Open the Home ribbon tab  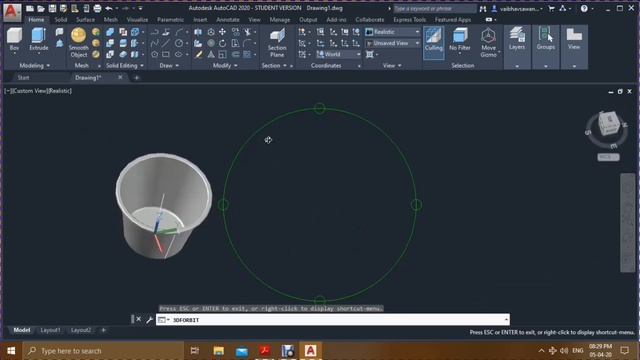pos(36,20)
